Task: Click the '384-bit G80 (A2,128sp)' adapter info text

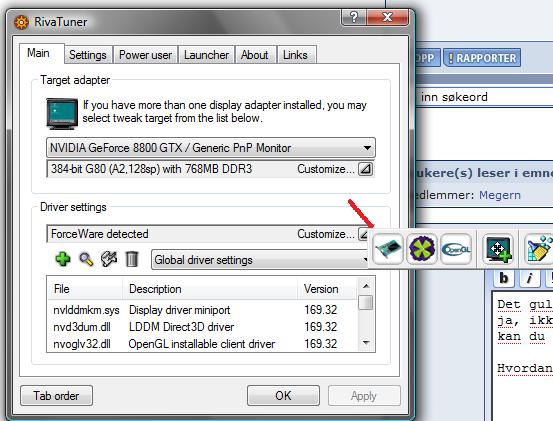Action: pos(151,169)
